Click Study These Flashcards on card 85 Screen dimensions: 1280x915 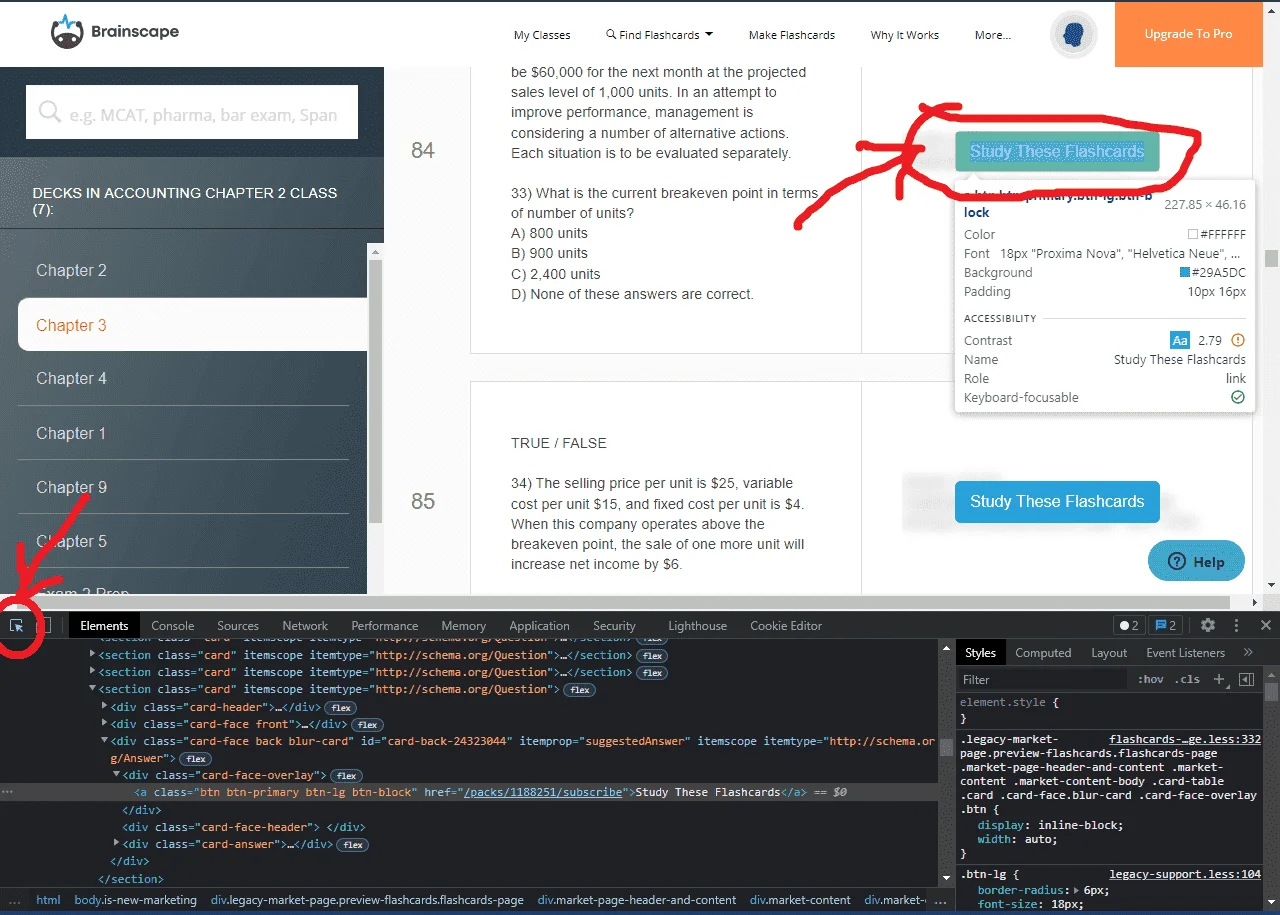pyautogui.click(x=1057, y=501)
